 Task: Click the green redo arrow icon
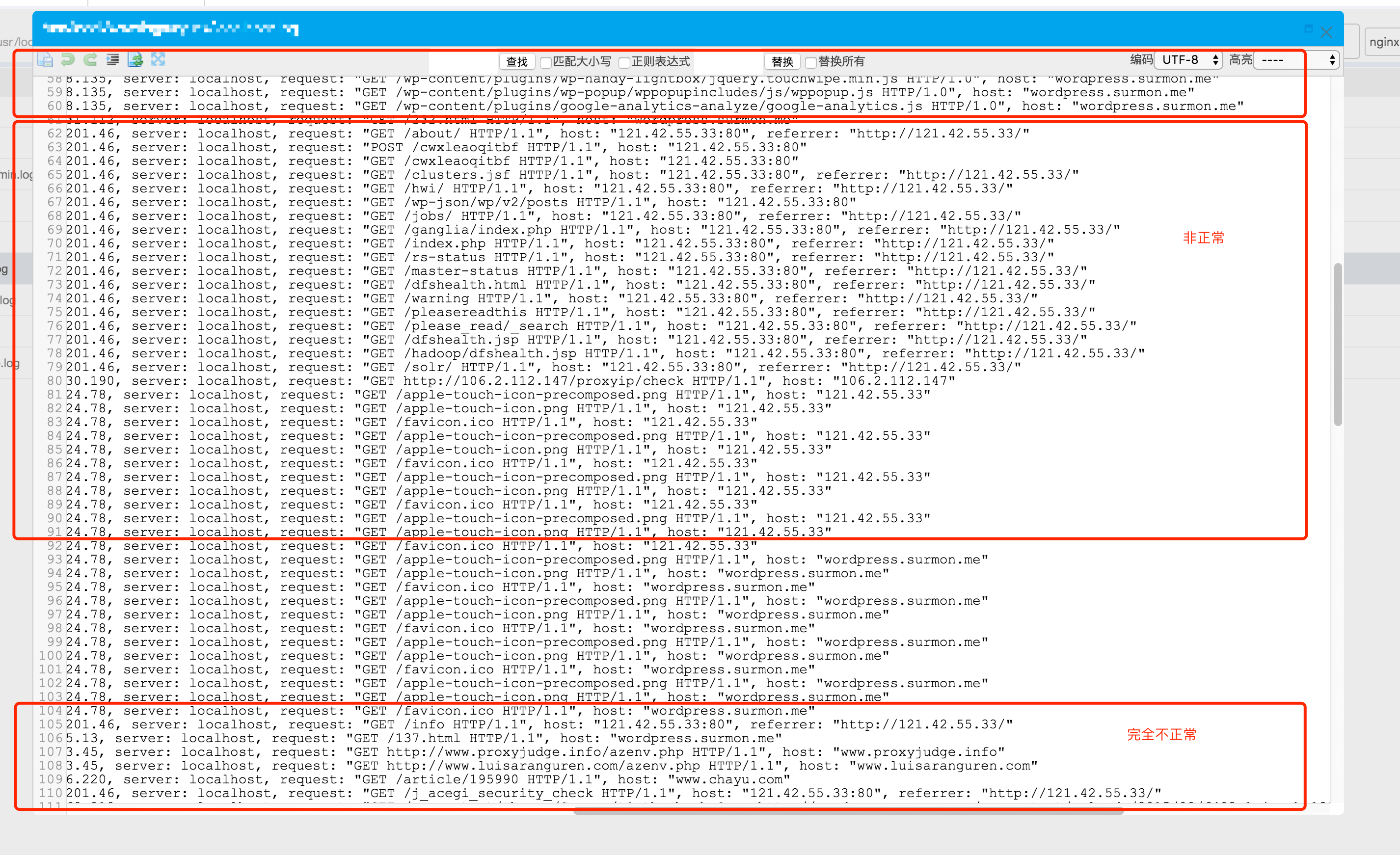click(x=90, y=60)
